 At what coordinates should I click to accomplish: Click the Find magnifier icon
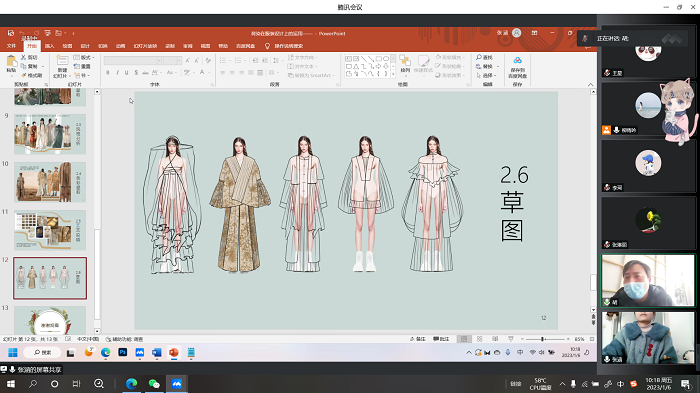(479, 58)
